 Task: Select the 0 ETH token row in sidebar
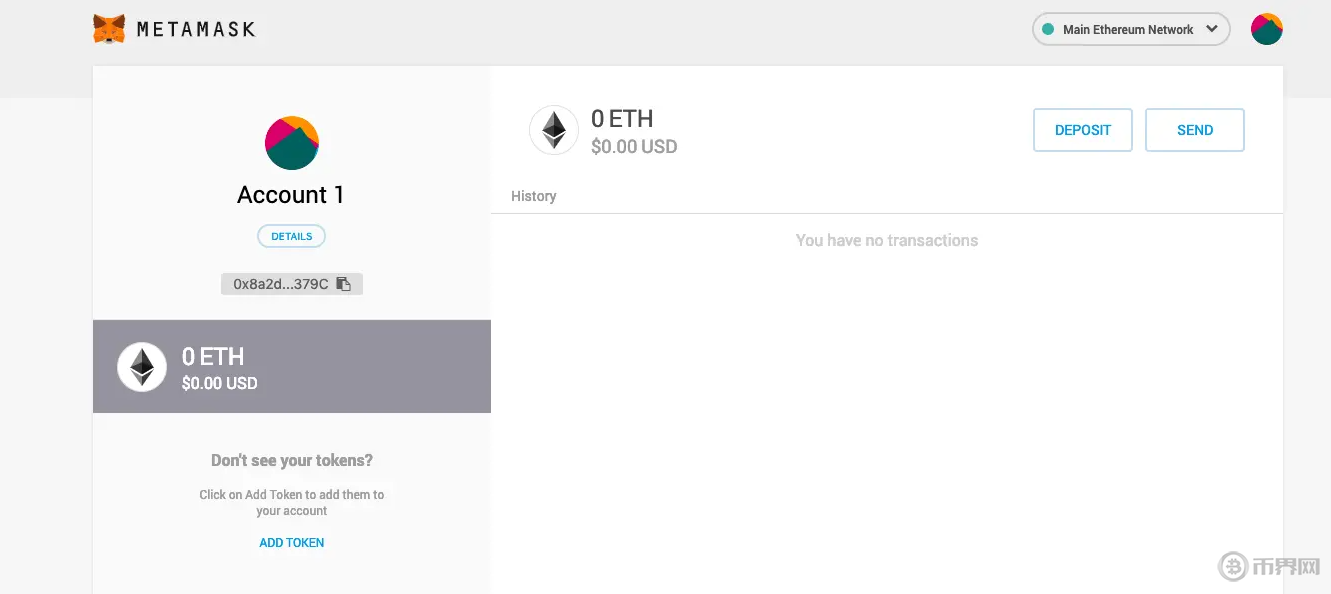point(292,367)
